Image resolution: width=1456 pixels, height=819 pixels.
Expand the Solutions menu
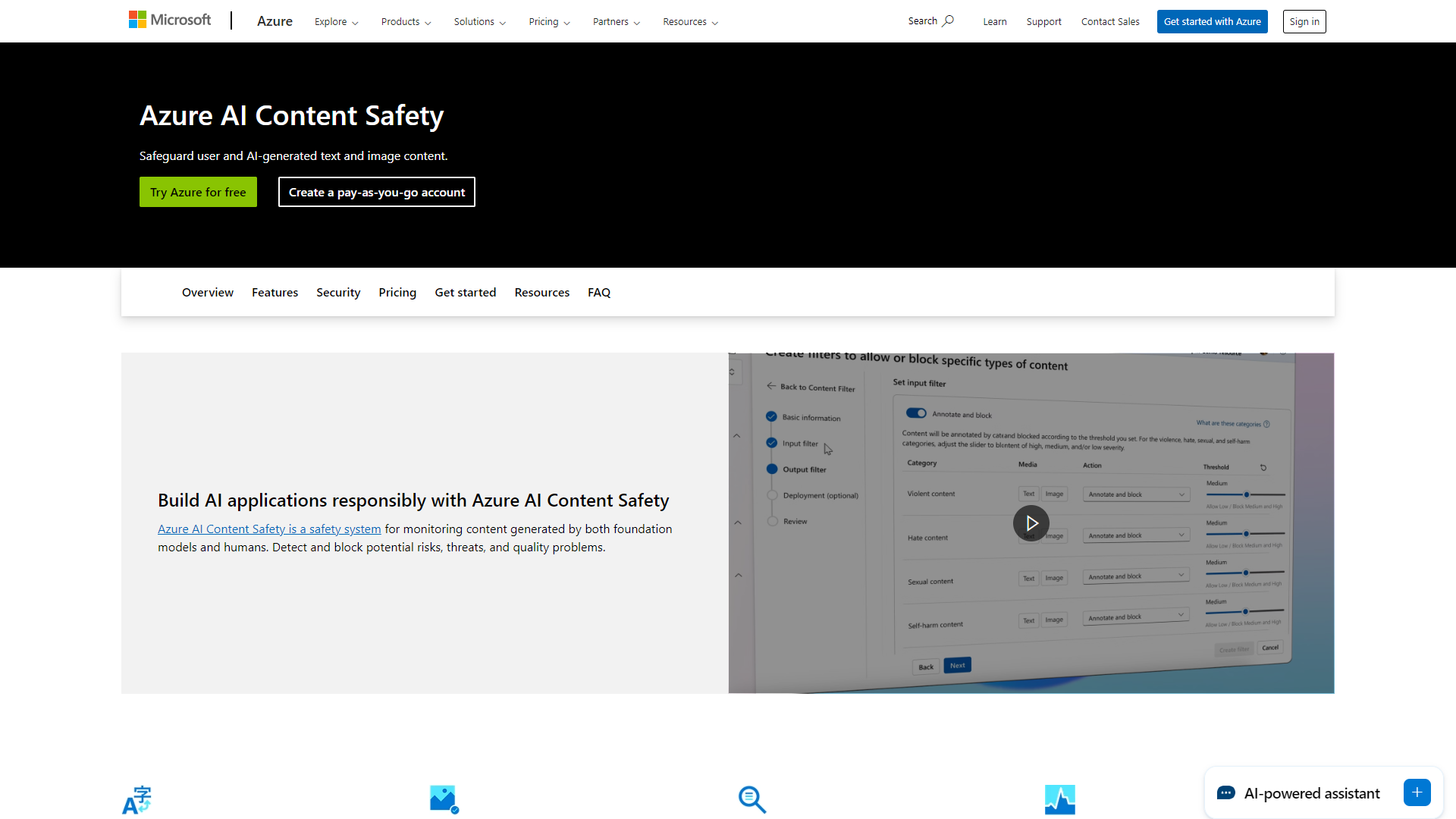pyautogui.click(x=479, y=21)
